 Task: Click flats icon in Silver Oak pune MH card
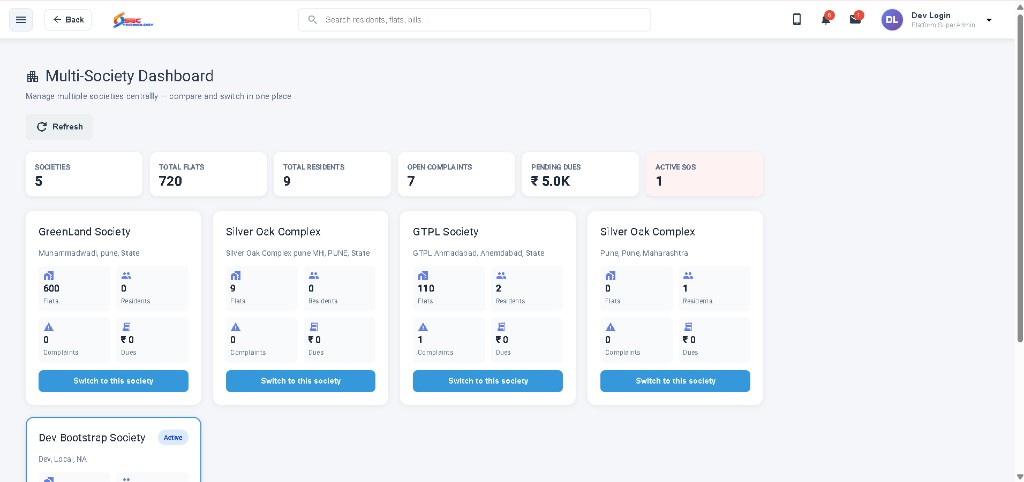[236, 276]
